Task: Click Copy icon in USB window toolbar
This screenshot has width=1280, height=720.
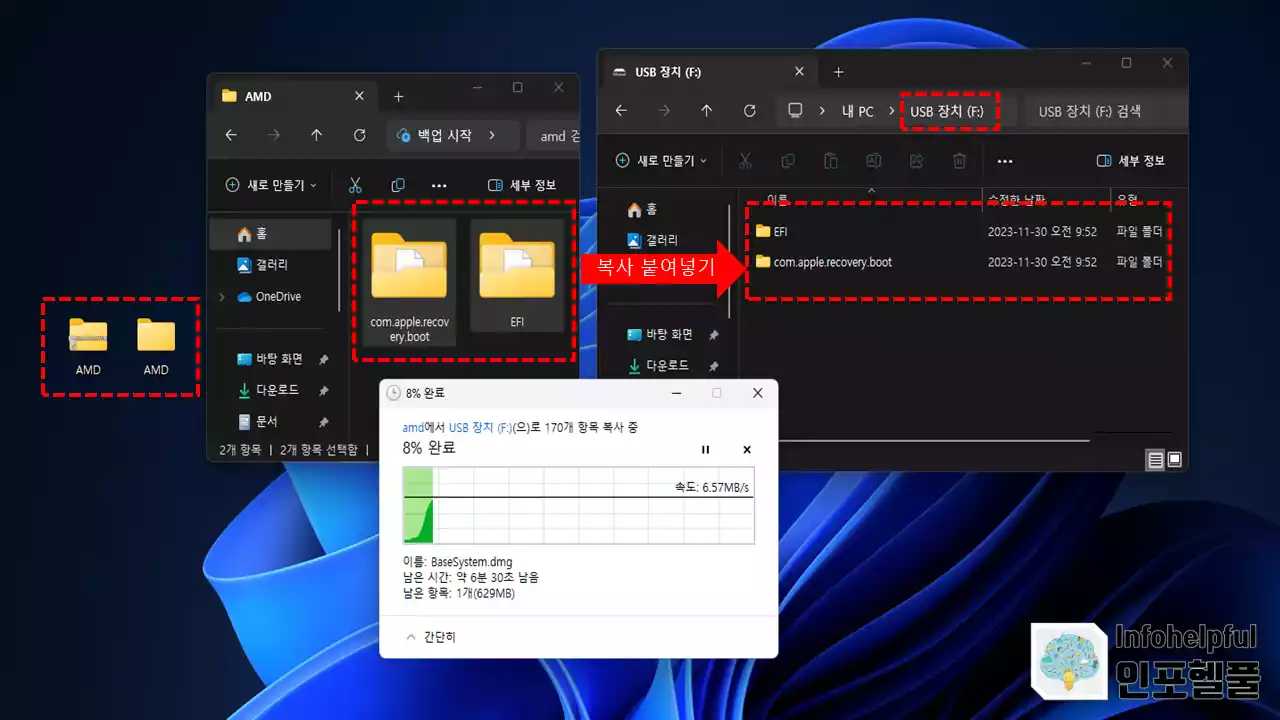Action: point(788,161)
